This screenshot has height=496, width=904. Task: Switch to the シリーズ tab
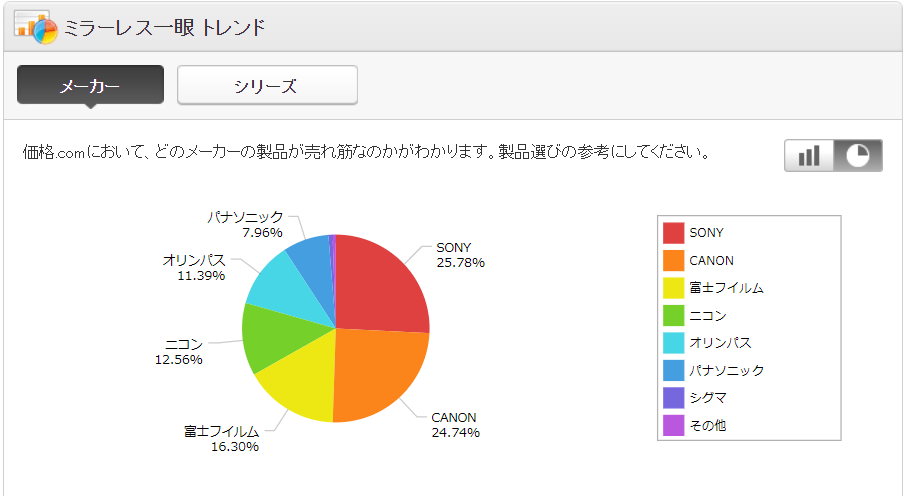tap(268, 85)
